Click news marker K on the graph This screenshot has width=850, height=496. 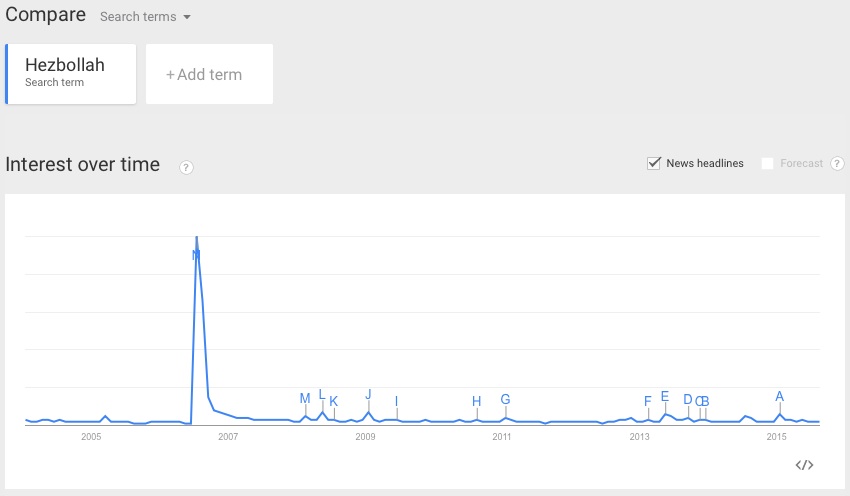coord(334,402)
